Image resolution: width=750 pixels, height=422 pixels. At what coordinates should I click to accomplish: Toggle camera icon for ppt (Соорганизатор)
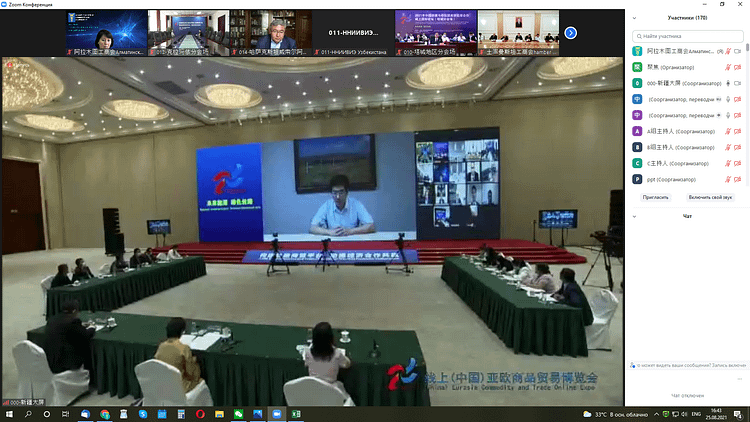point(738,179)
